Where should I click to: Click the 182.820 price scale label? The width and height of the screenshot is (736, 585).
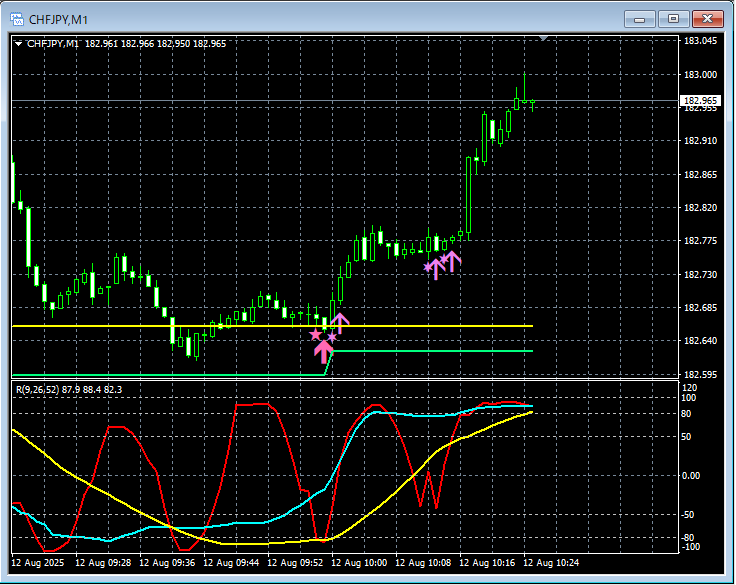700,208
